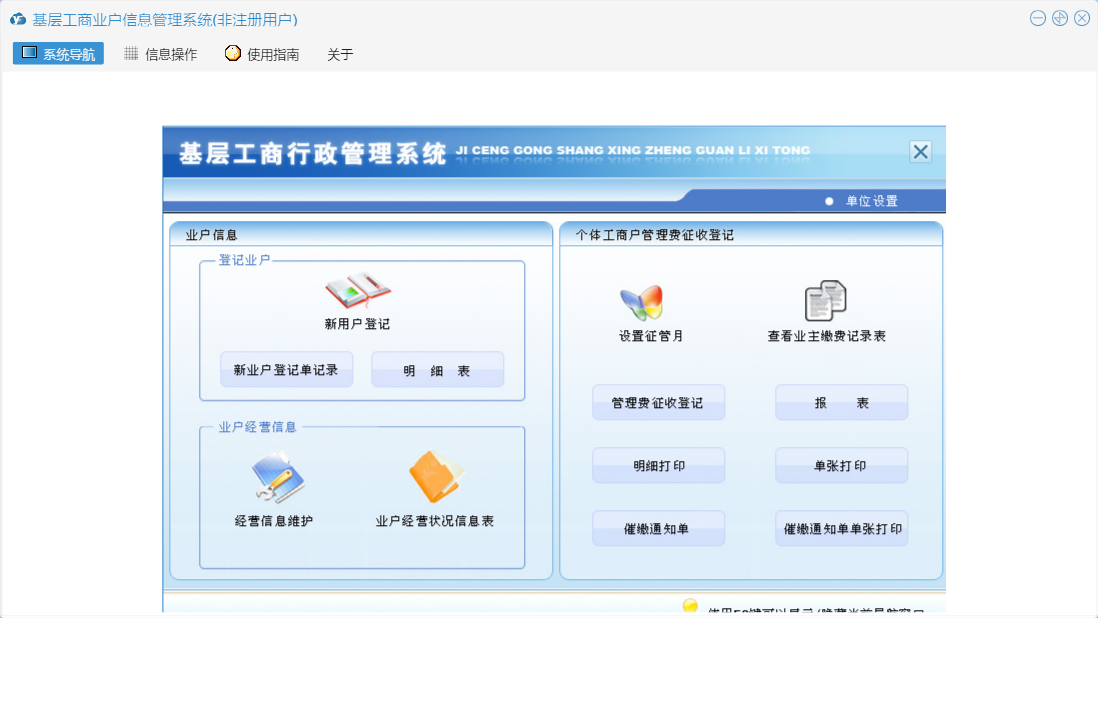Click the 催缴通知单单张打印 button
1098x719 pixels.
pos(841,529)
